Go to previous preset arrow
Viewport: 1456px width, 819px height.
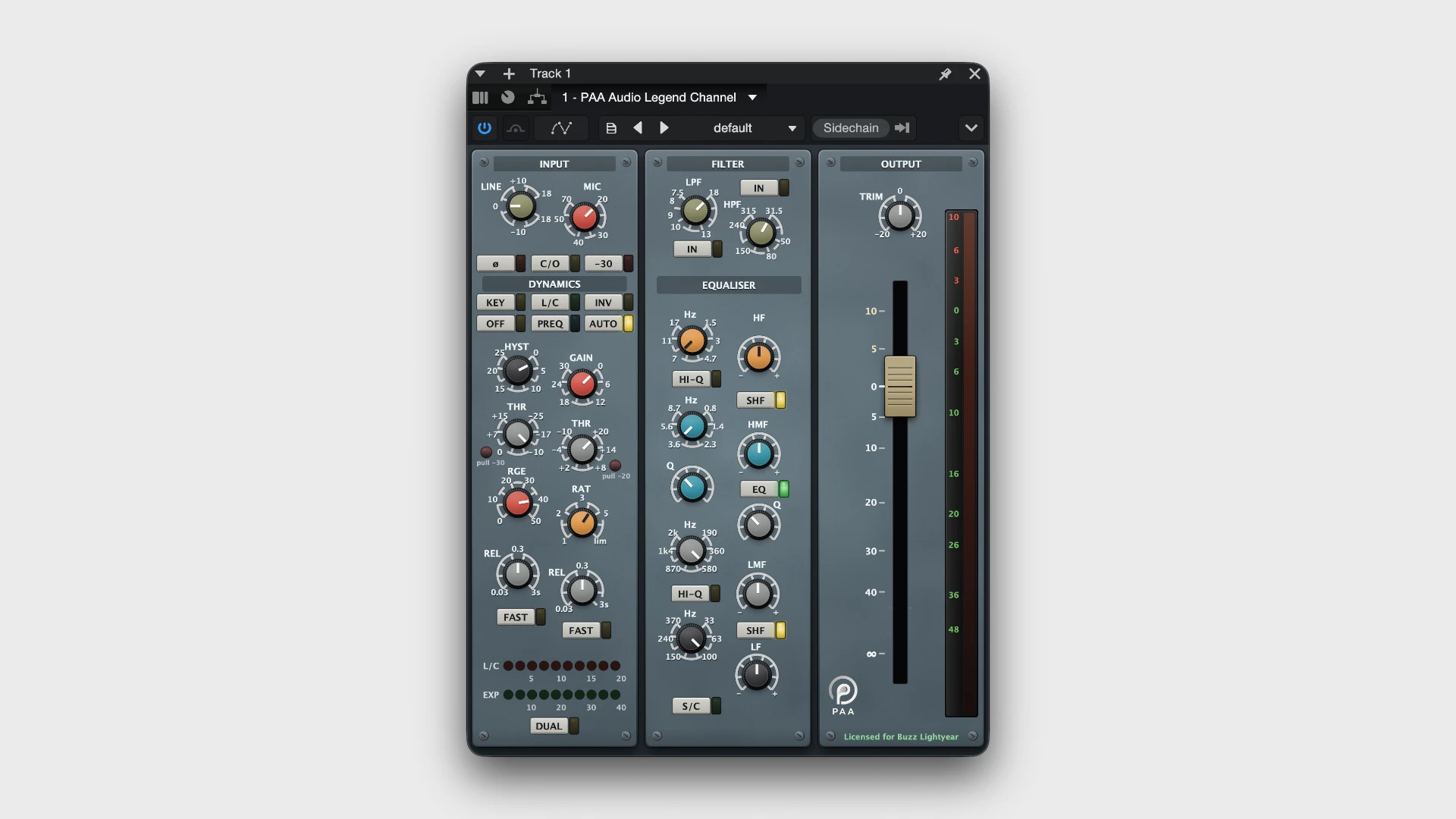pyautogui.click(x=638, y=128)
